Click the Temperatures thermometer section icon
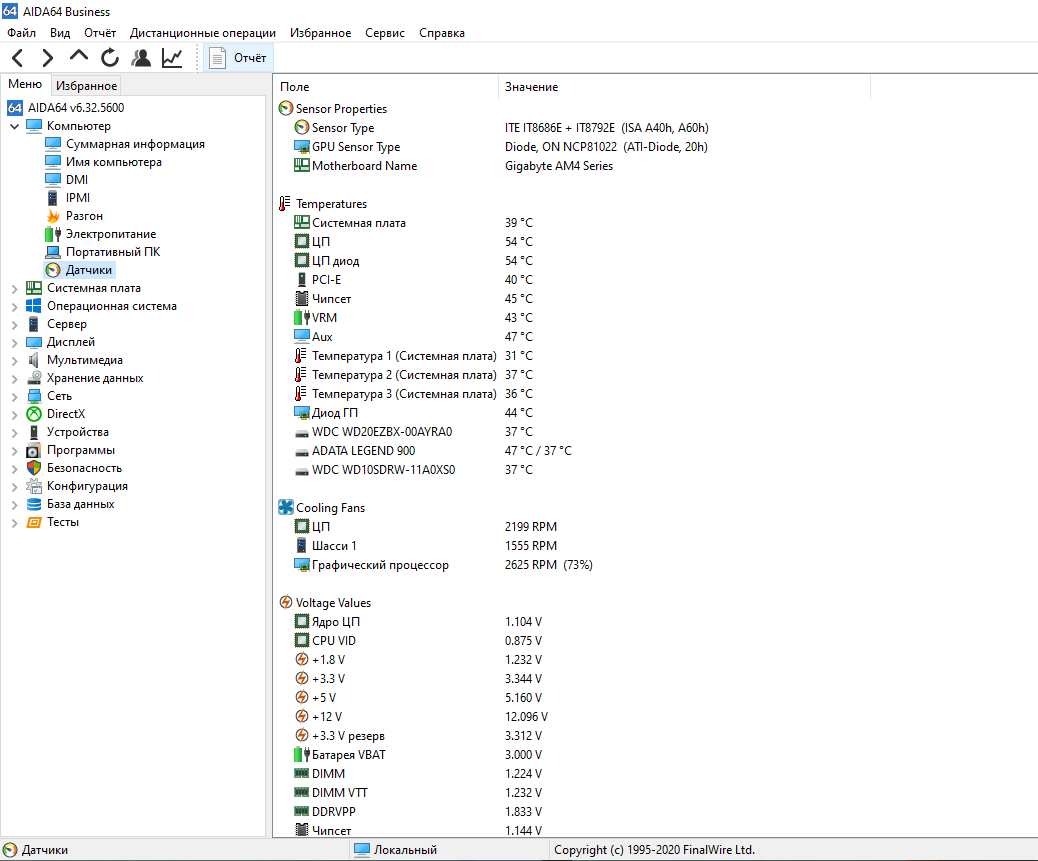The width and height of the screenshot is (1038, 861). [x=285, y=204]
